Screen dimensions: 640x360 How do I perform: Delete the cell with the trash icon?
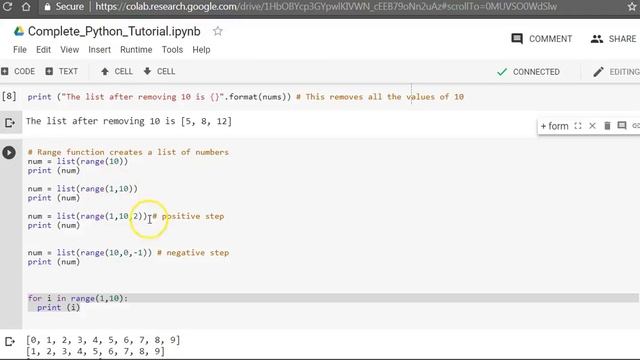point(607,126)
